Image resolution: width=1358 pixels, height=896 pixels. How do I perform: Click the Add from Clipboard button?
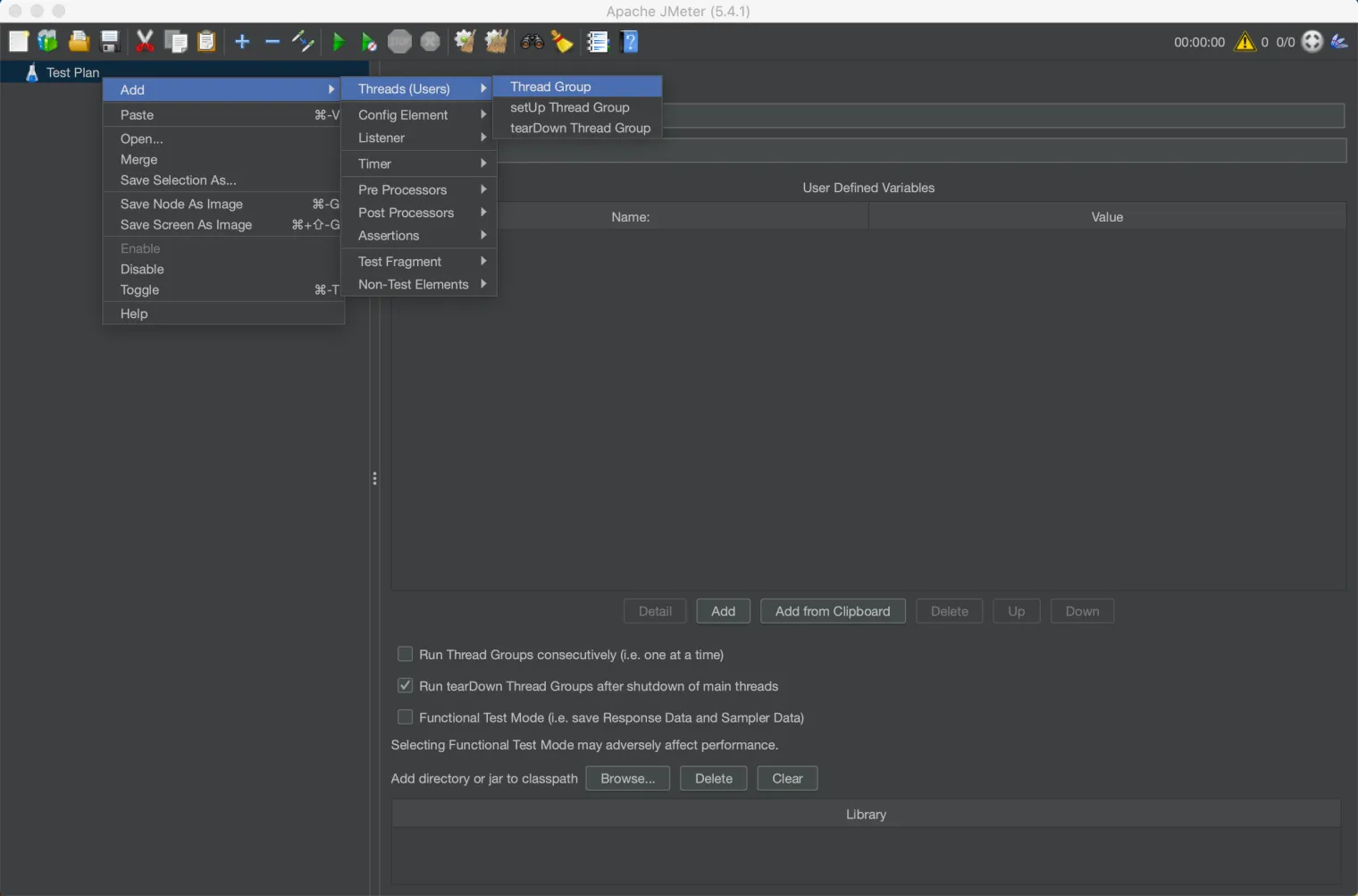click(x=832, y=611)
